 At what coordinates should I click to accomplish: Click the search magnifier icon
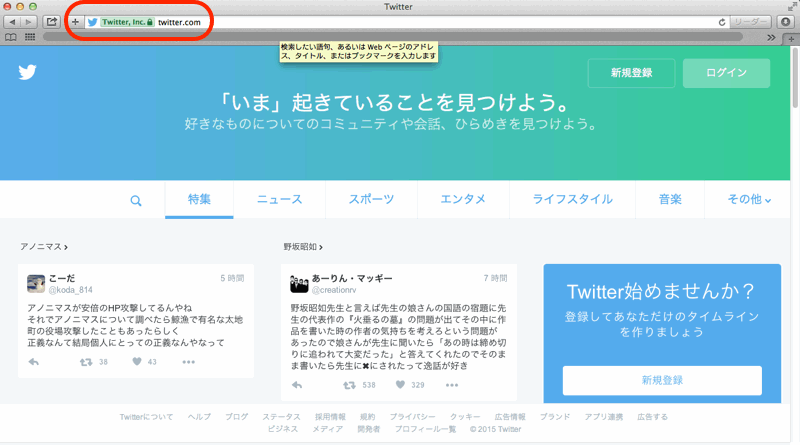point(136,200)
